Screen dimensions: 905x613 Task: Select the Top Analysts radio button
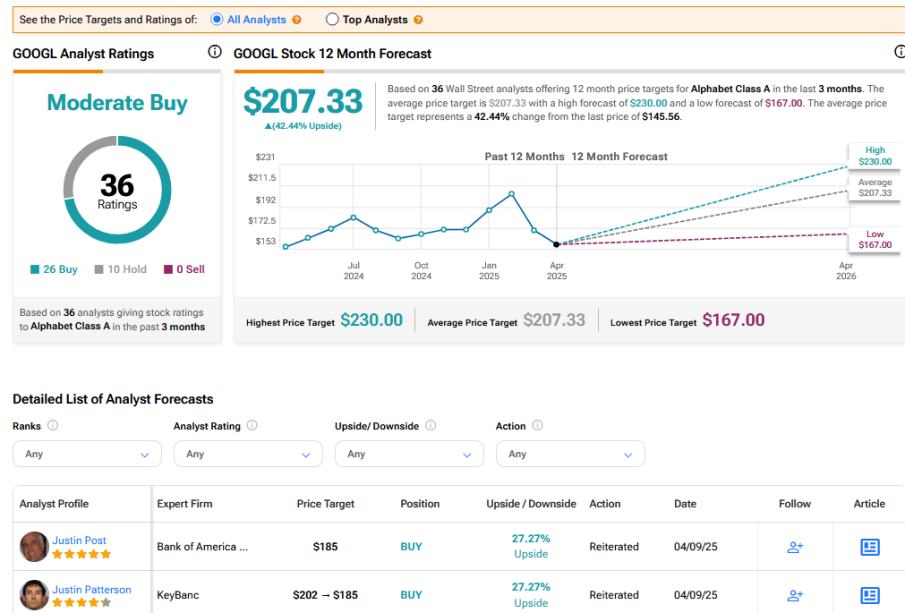tap(333, 19)
